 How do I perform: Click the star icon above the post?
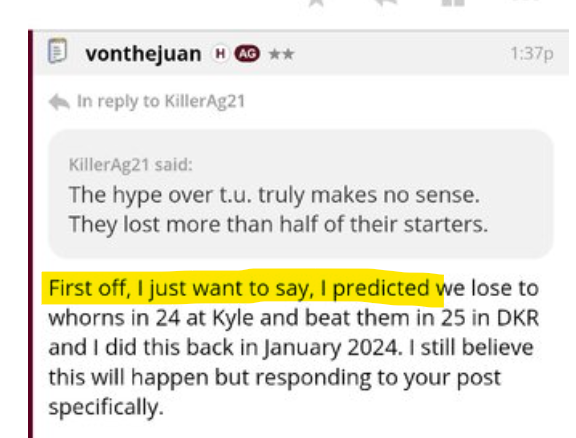click(x=316, y=3)
